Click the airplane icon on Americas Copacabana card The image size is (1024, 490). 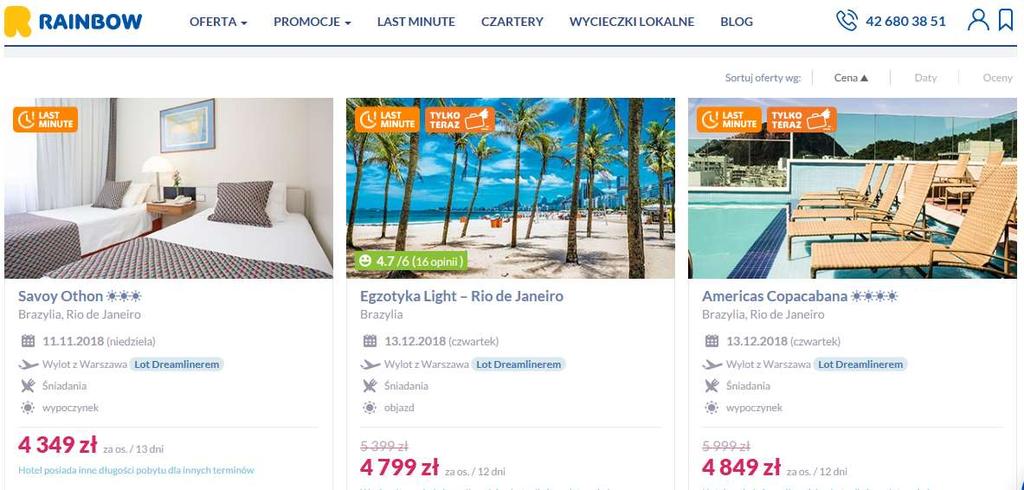pyautogui.click(x=712, y=365)
